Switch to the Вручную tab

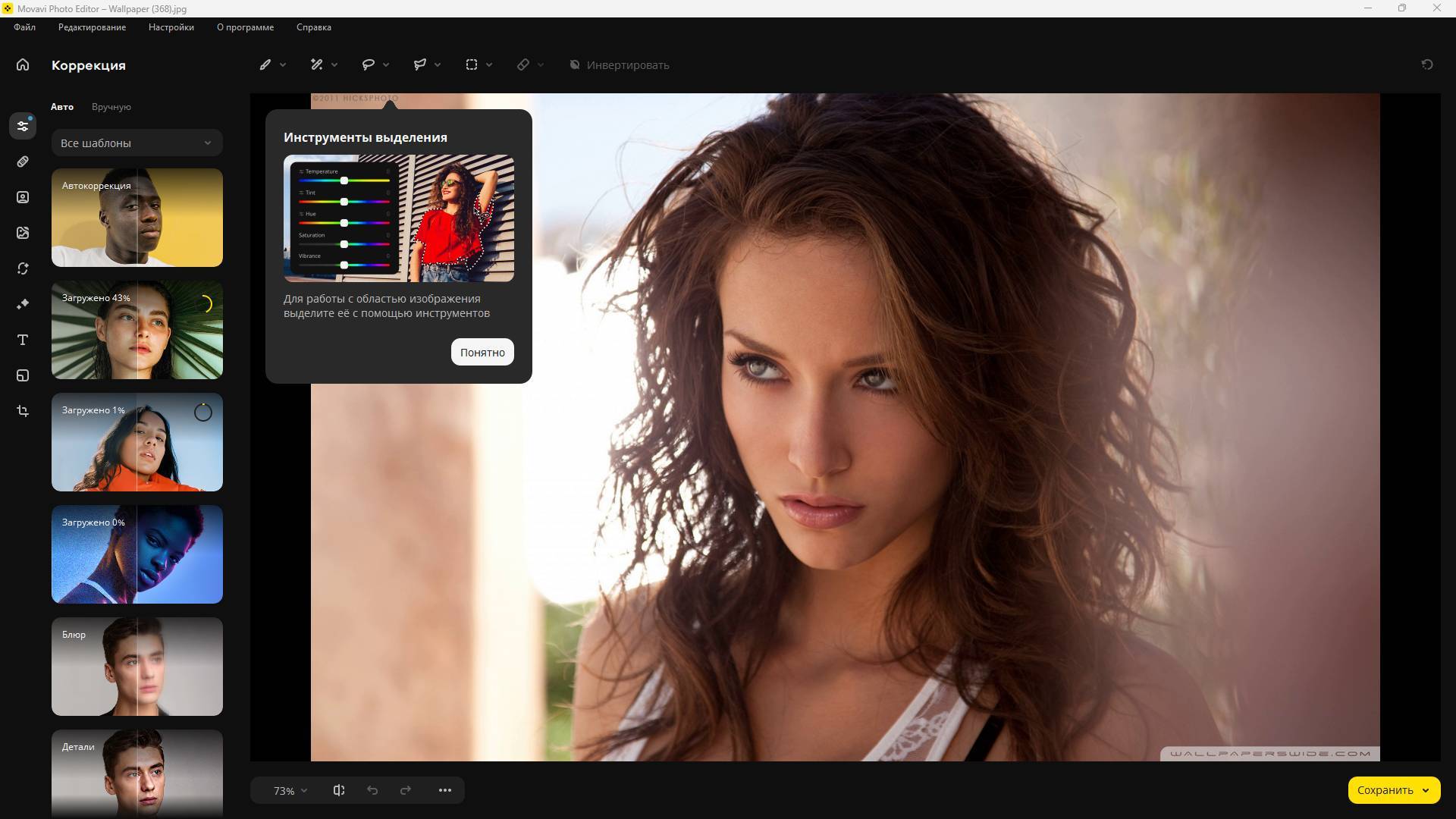111,107
